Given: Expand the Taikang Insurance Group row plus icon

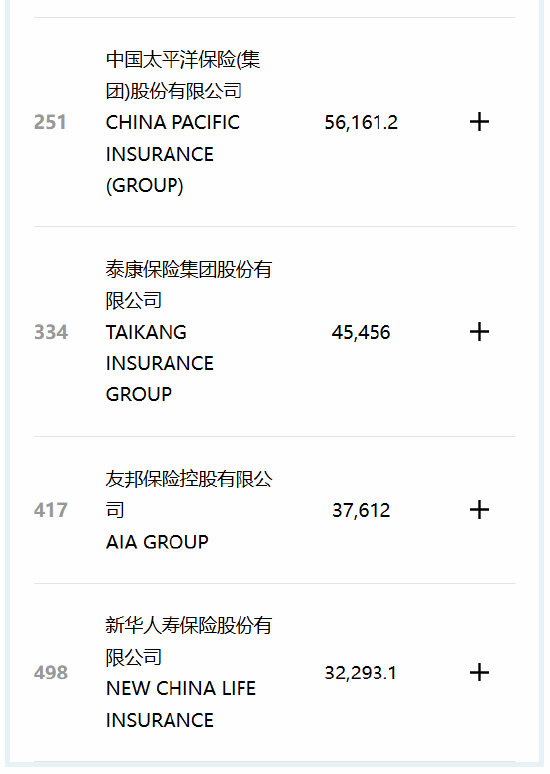Looking at the screenshot, I should point(479,332).
